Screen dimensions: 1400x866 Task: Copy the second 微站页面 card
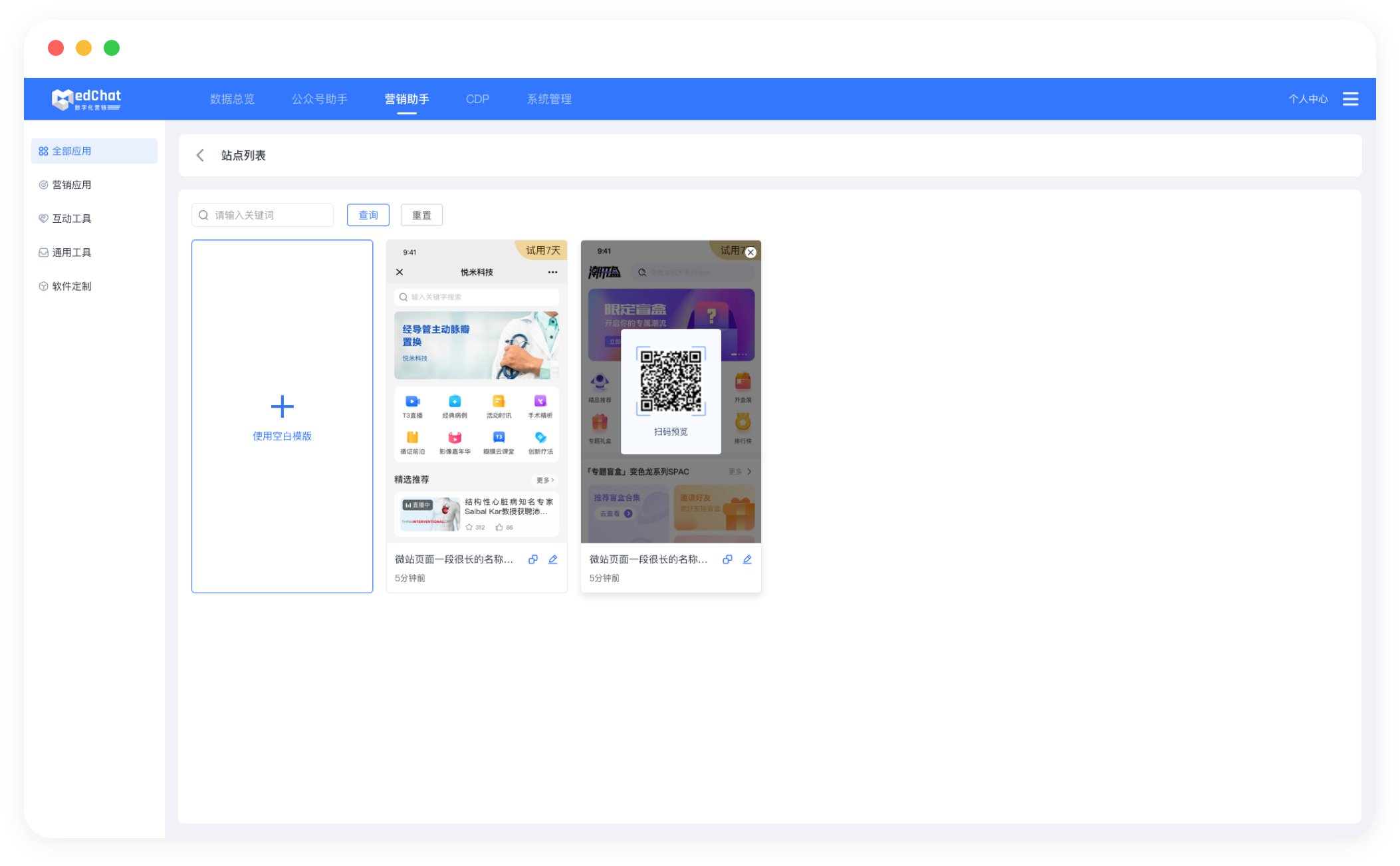tap(728, 559)
